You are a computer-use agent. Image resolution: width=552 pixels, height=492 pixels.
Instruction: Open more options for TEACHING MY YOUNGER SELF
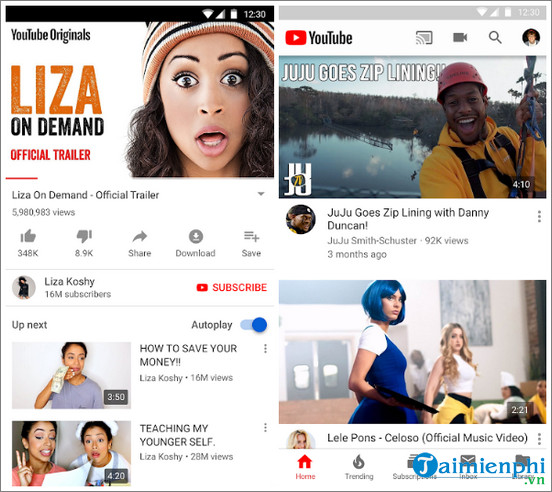(x=265, y=428)
